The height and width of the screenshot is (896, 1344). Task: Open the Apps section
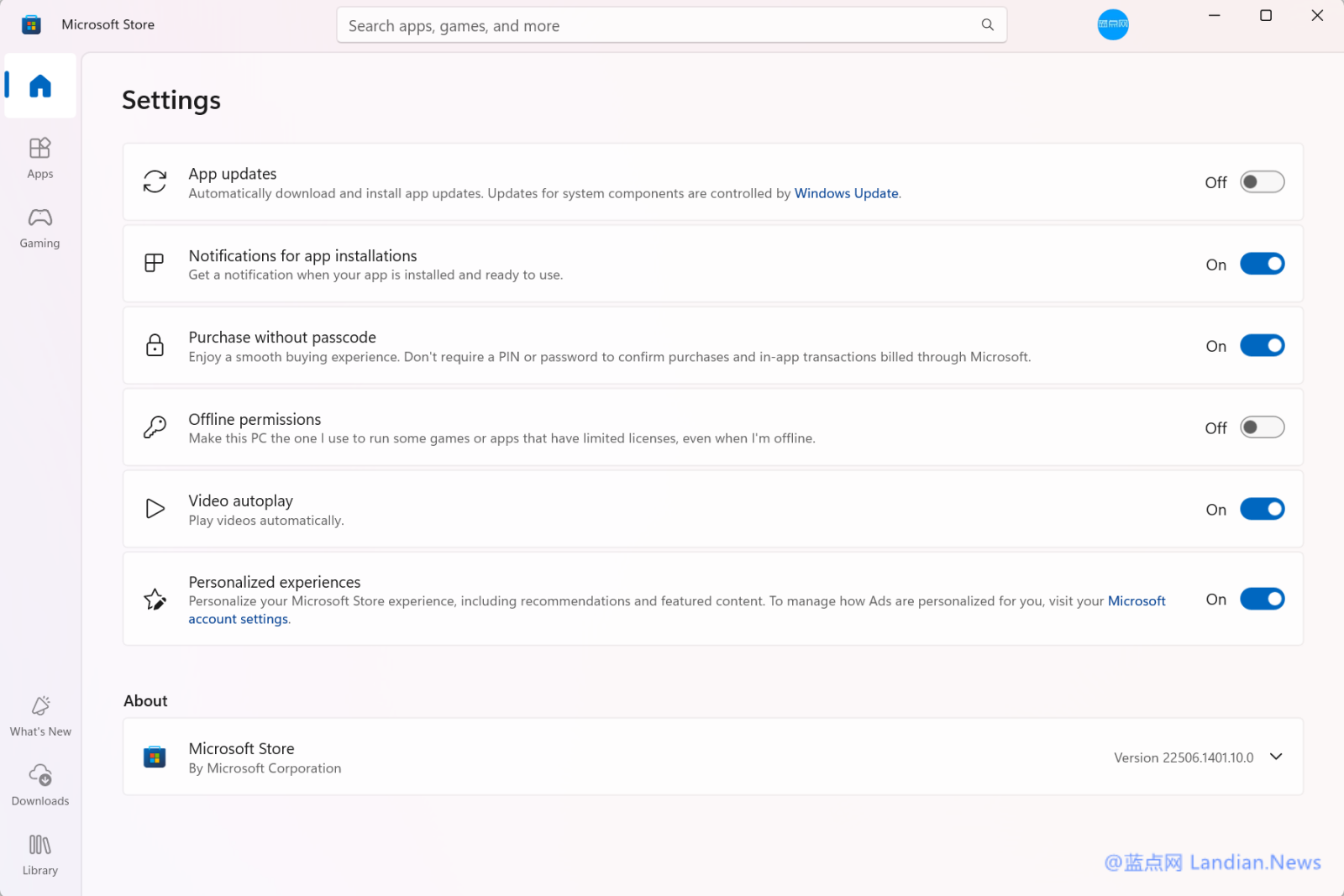click(39, 158)
